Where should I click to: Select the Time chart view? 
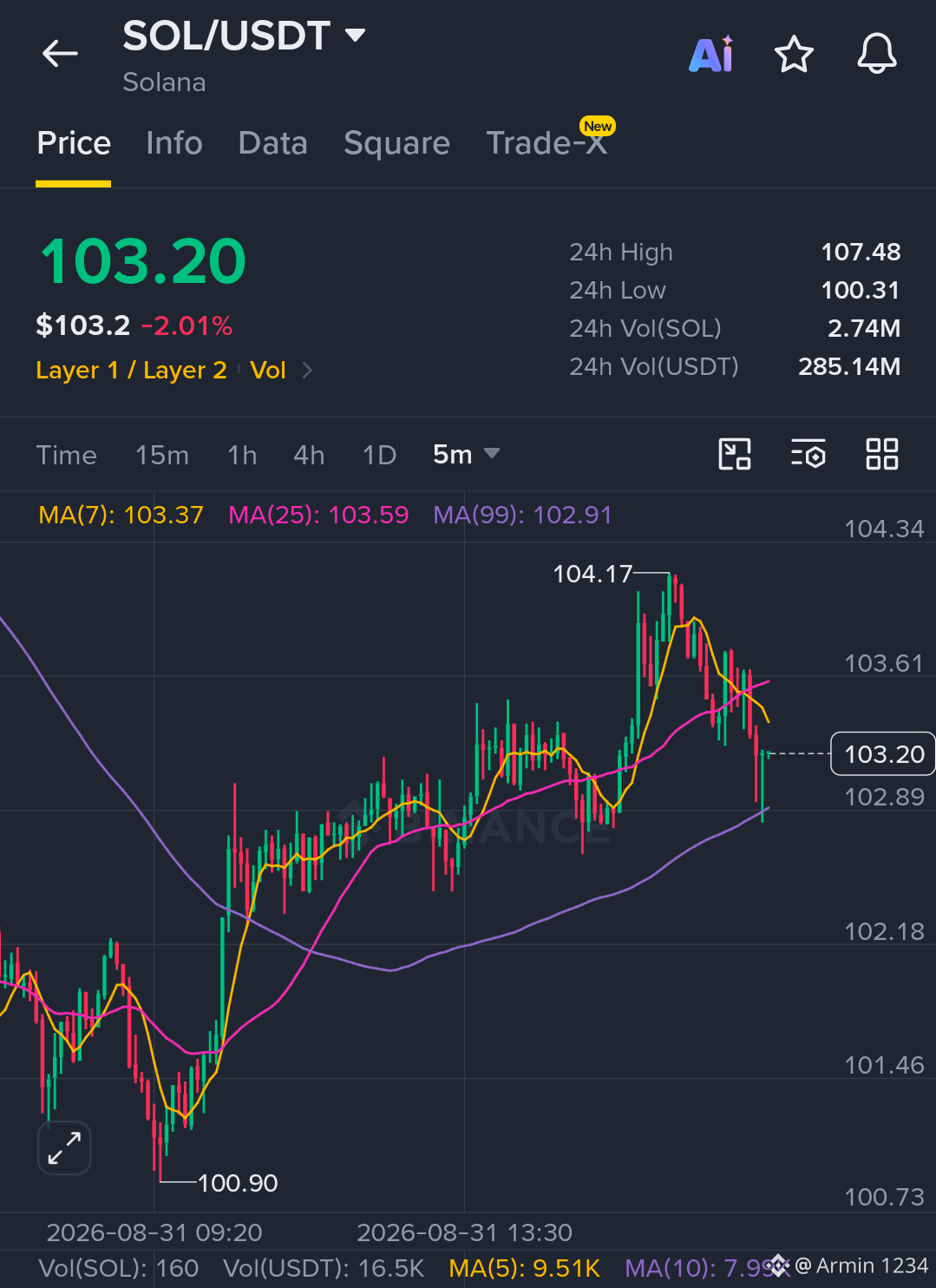click(67, 455)
